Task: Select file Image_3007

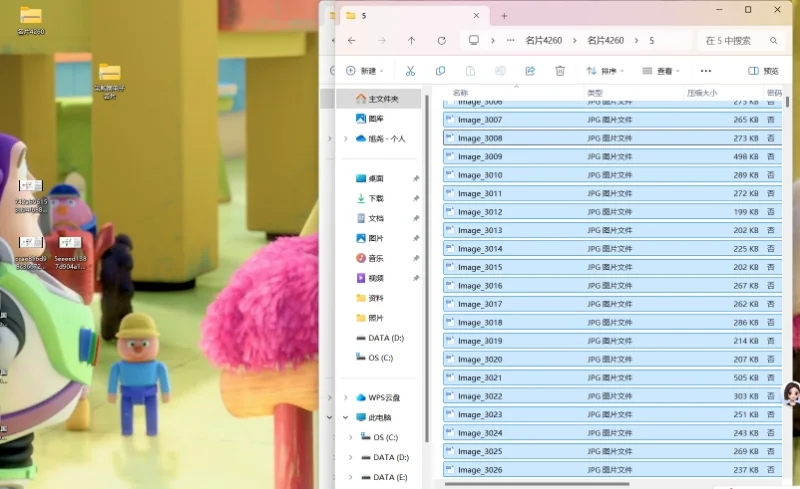Action: (x=612, y=119)
